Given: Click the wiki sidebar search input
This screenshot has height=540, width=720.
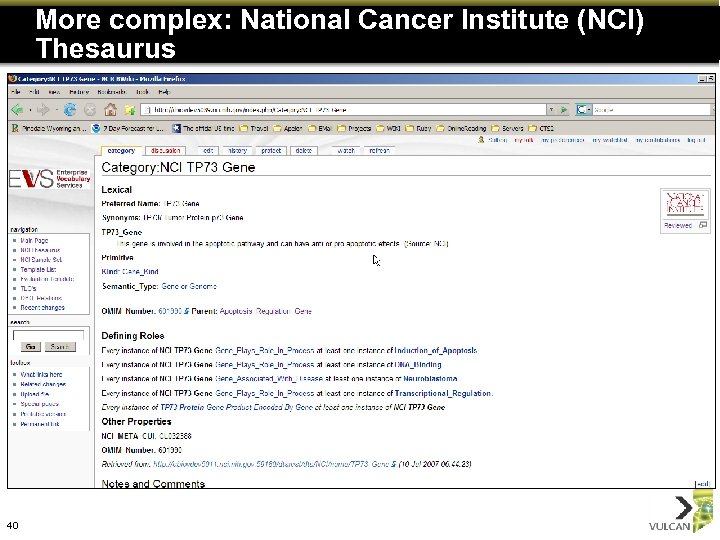Looking at the screenshot, I should [48, 335].
